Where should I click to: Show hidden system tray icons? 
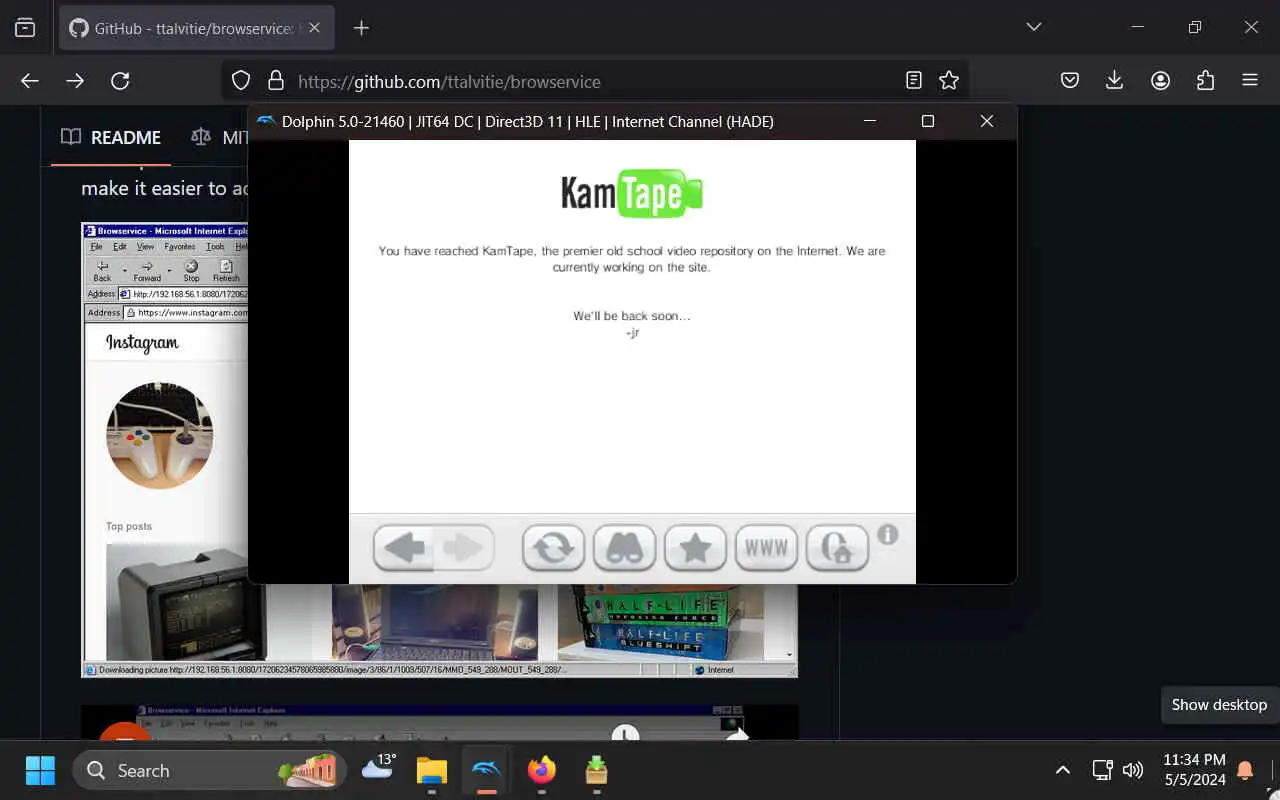[1063, 770]
